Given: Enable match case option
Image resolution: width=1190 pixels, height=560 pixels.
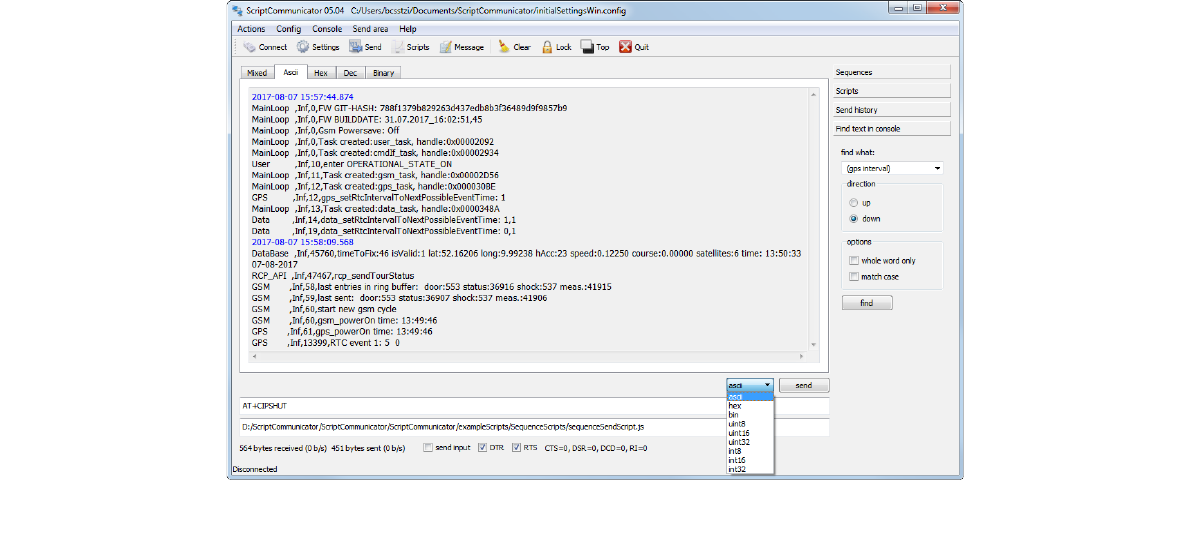Looking at the screenshot, I should (854, 277).
